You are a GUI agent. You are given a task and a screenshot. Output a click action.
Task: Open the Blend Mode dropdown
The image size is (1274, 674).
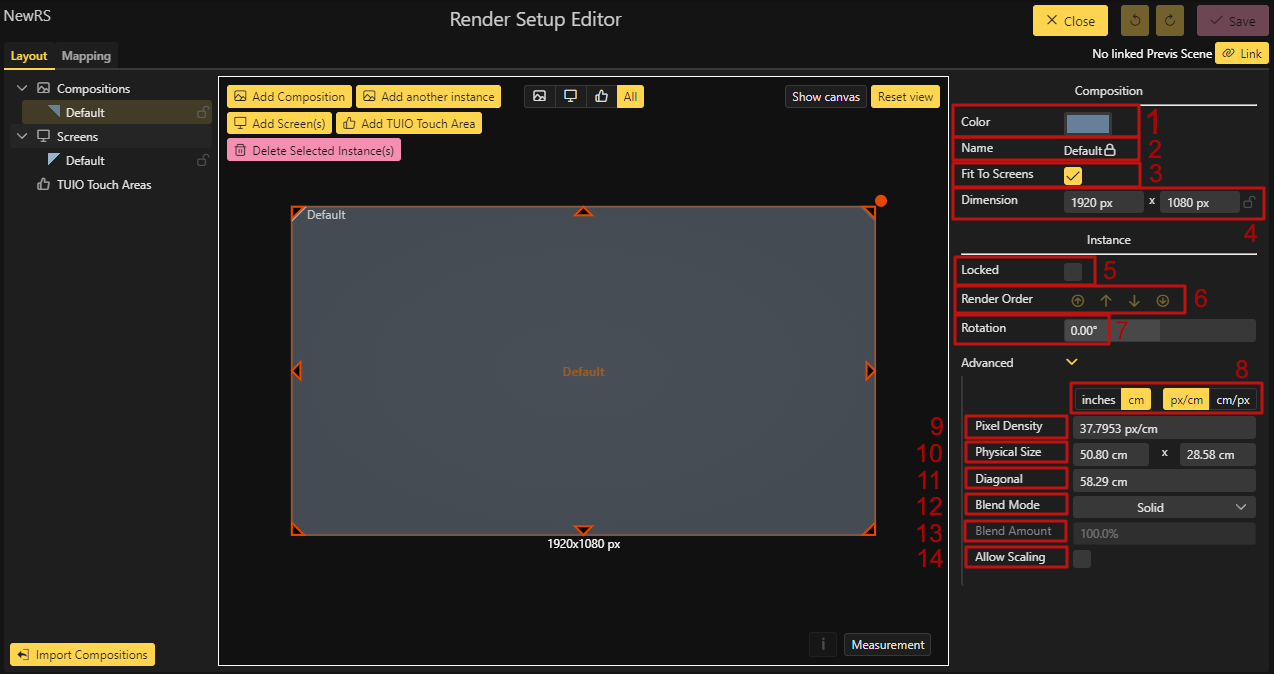[x=1162, y=507]
